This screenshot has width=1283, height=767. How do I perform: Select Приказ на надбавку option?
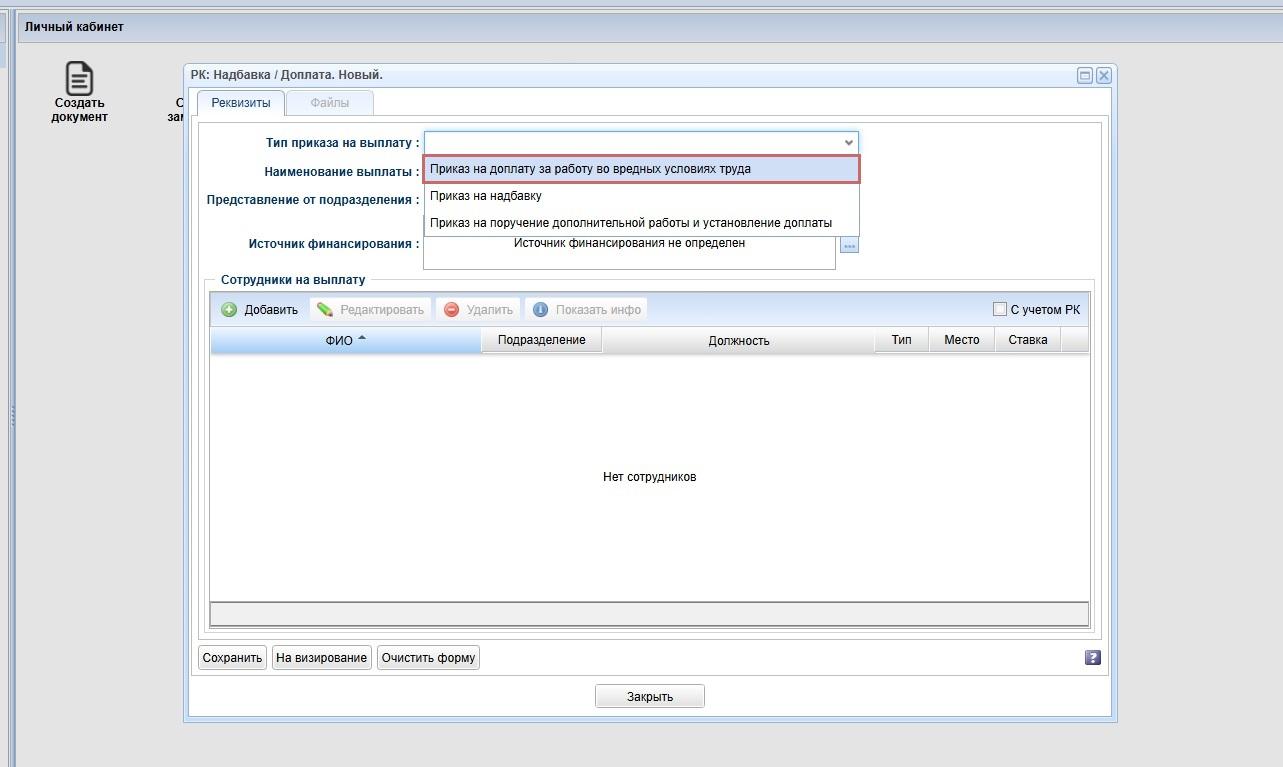[x=641, y=196]
